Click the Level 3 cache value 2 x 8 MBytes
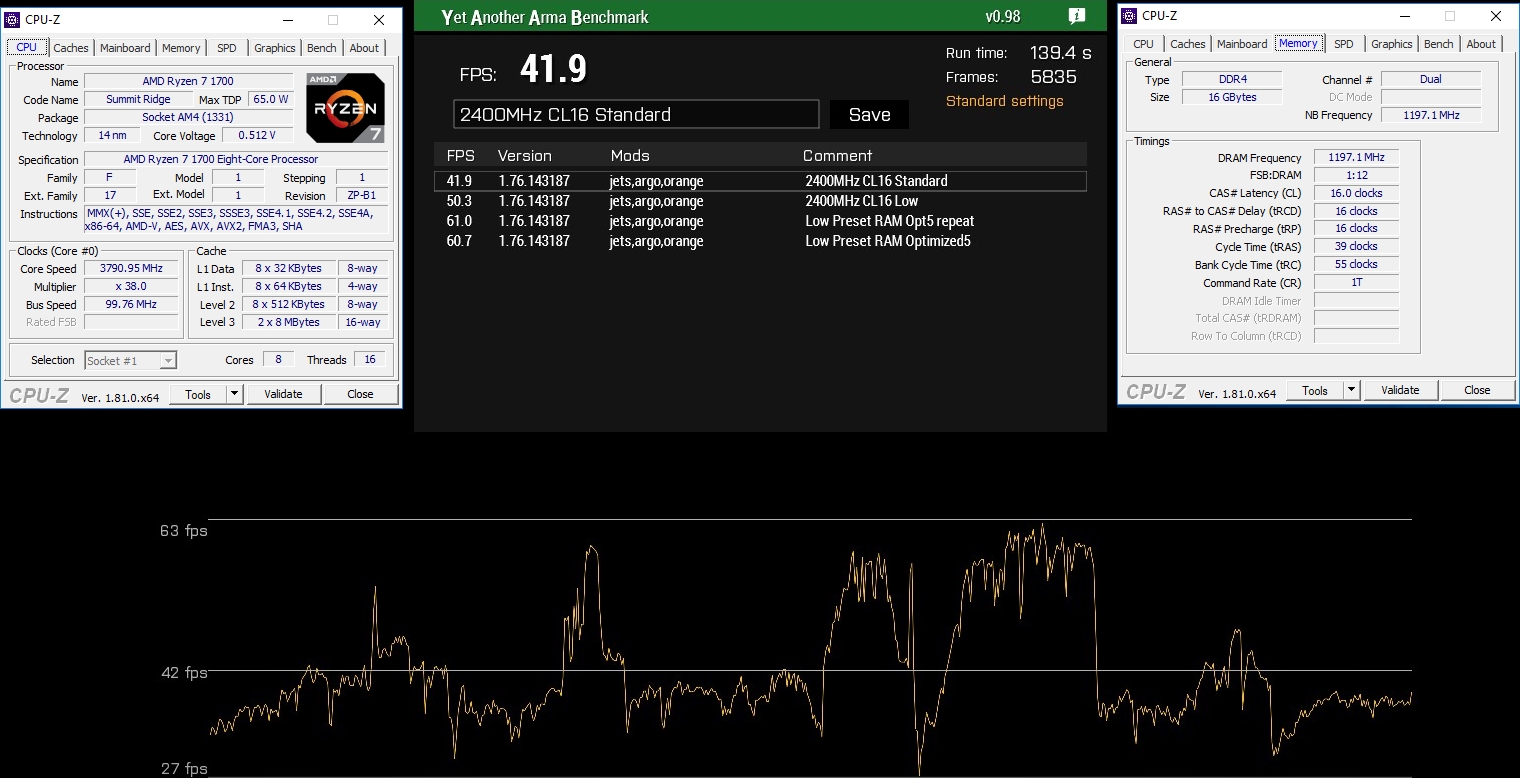This screenshot has width=1520, height=778. pos(289,322)
